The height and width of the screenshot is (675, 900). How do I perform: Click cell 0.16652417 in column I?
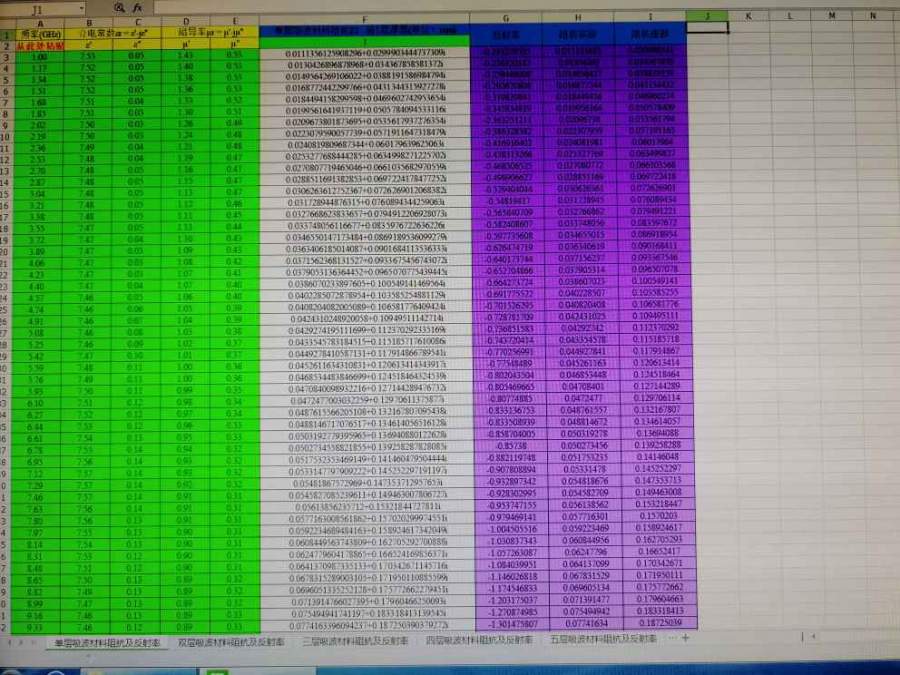click(x=660, y=551)
